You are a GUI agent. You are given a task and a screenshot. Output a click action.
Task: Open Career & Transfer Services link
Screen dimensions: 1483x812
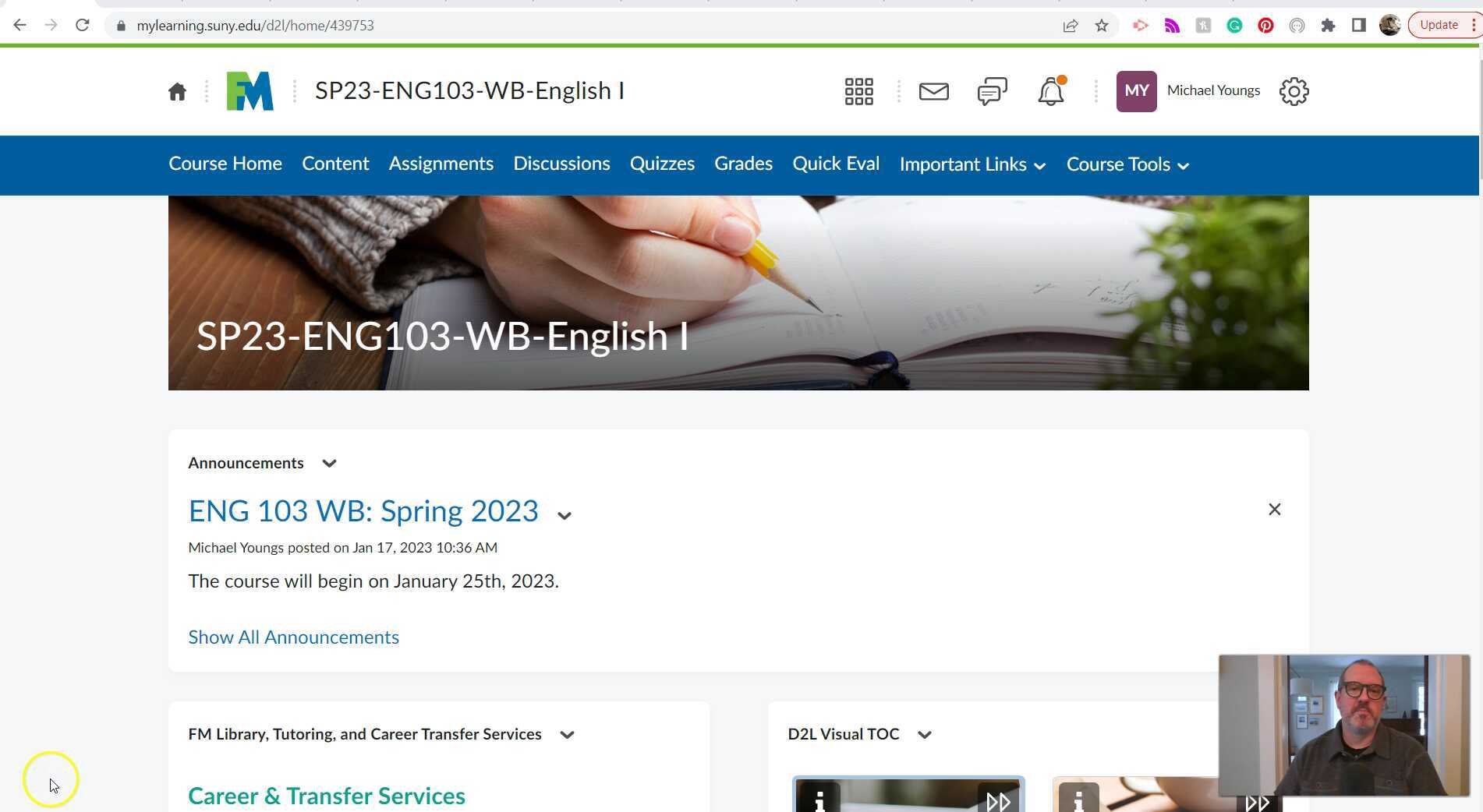pos(326,796)
